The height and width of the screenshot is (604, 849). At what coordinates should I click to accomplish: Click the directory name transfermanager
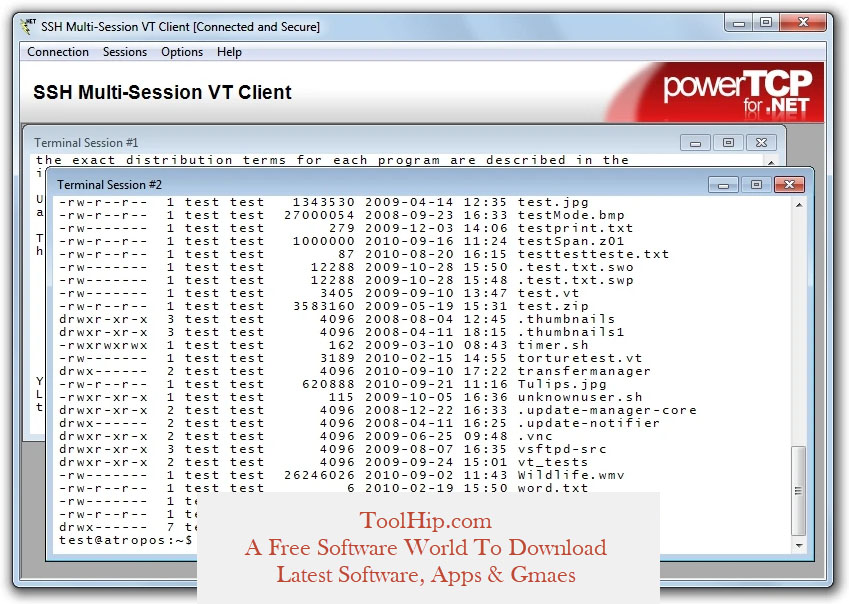pos(584,371)
